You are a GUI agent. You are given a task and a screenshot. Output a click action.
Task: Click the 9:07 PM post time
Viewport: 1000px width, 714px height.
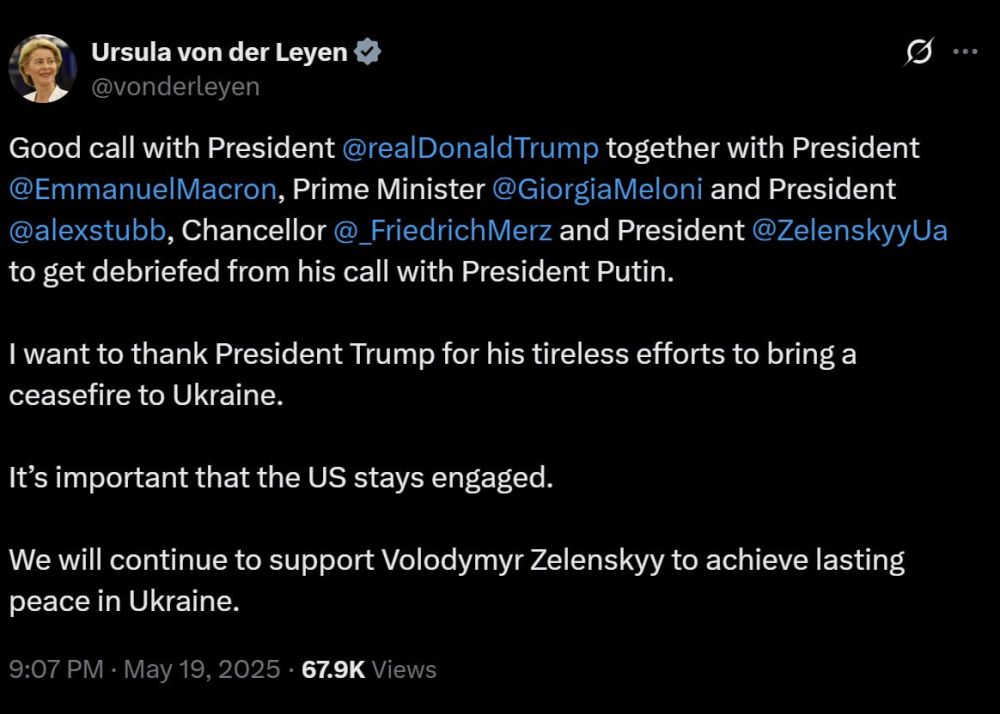tap(56, 669)
